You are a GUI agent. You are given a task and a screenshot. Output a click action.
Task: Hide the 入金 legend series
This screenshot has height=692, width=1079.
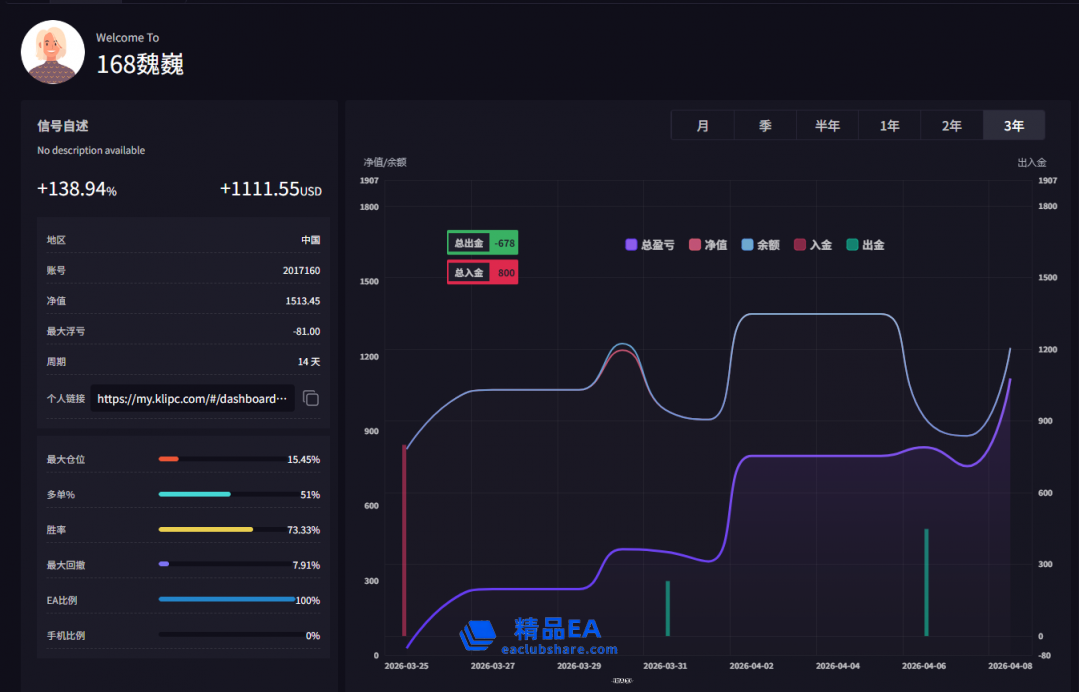click(813, 245)
